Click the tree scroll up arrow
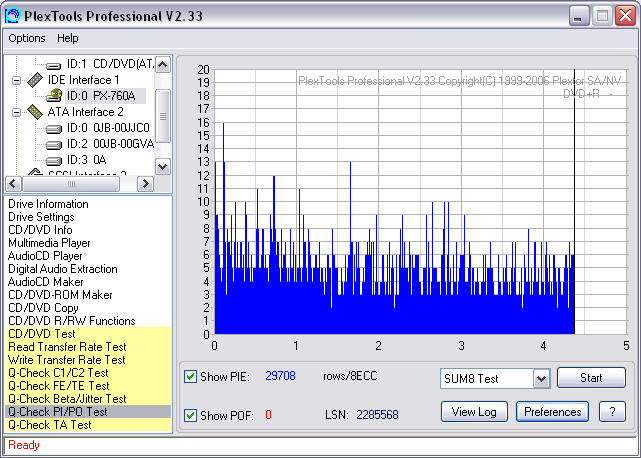The height and width of the screenshot is (458, 641). click(163, 65)
